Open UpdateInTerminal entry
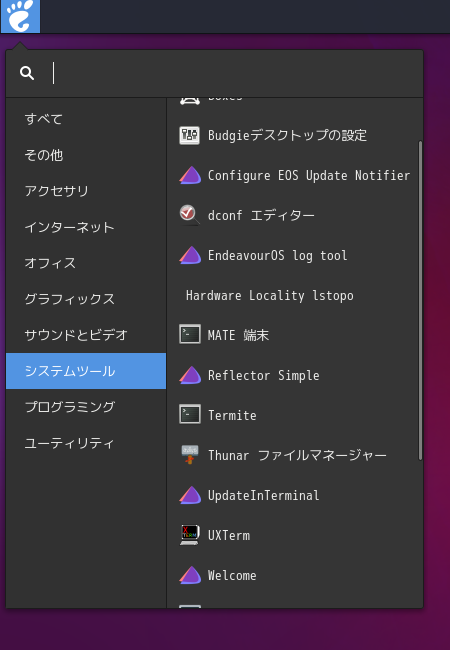 click(x=295, y=495)
